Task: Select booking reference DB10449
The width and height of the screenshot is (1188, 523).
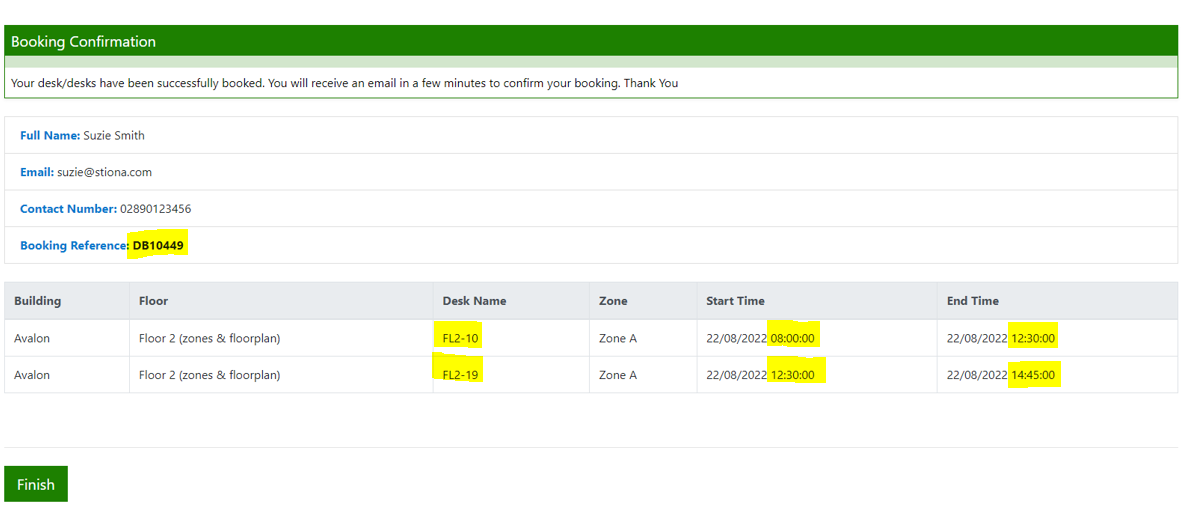Action: (x=158, y=245)
